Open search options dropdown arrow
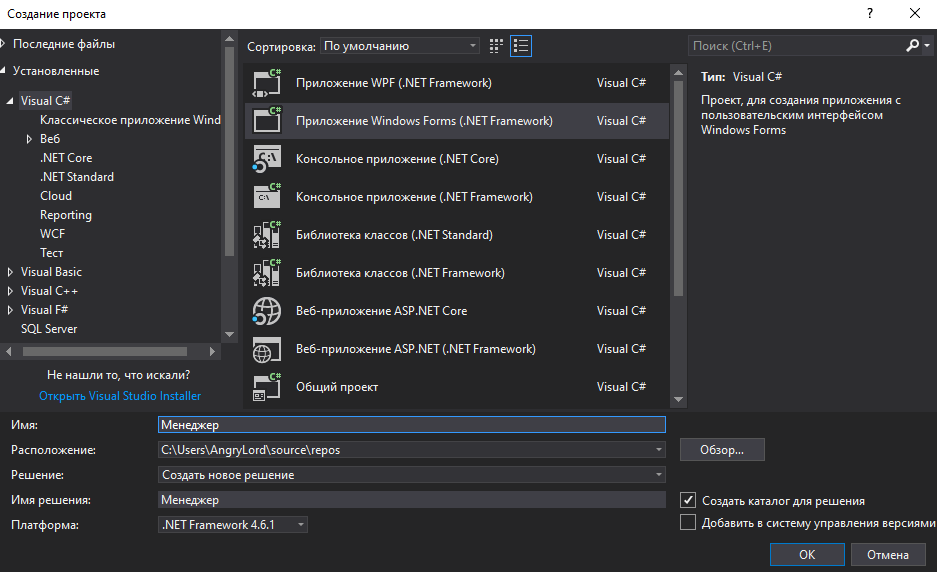The image size is (937, 572). [927, 45]
